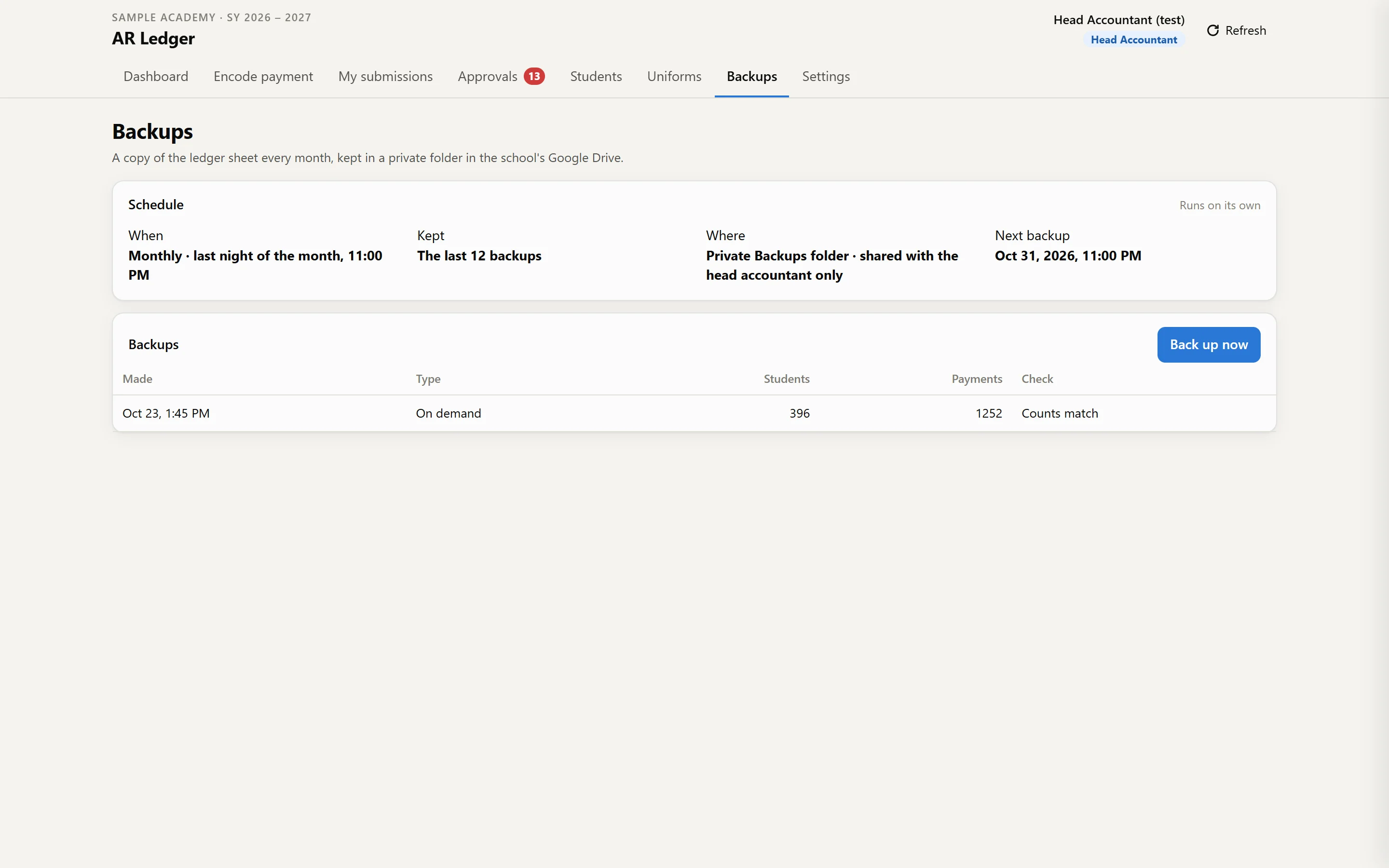Click the Counts match check cell
The width and height of the screenshot is (1389, 868).
(x=1060, y=413)
